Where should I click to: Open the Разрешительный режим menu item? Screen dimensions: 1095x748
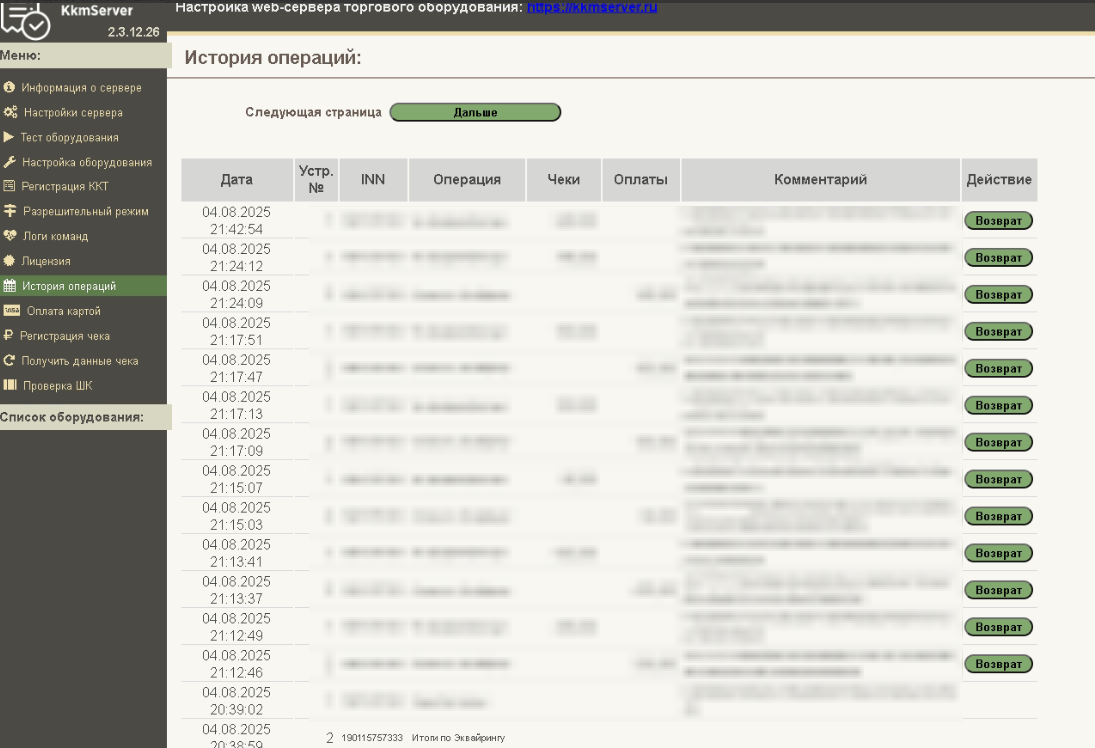pos(85,212)
